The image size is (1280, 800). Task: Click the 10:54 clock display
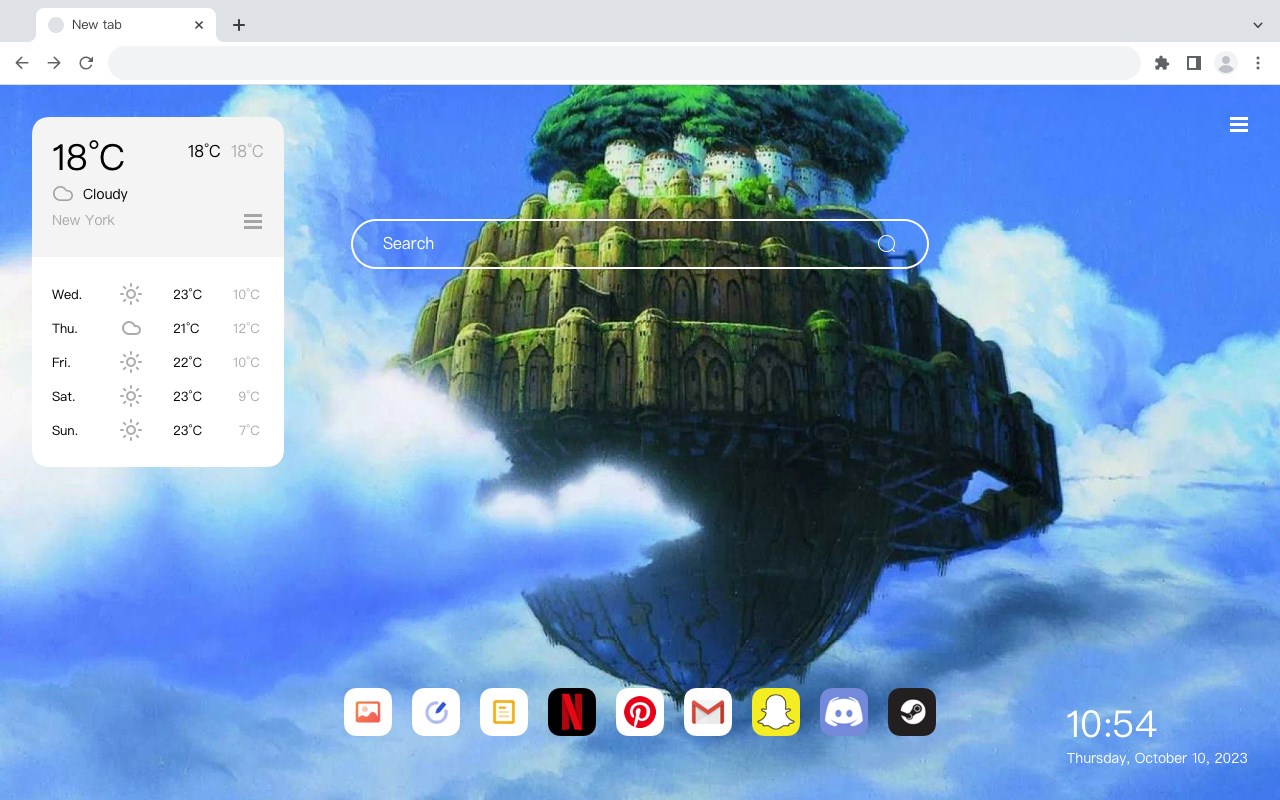[1111, 724]
